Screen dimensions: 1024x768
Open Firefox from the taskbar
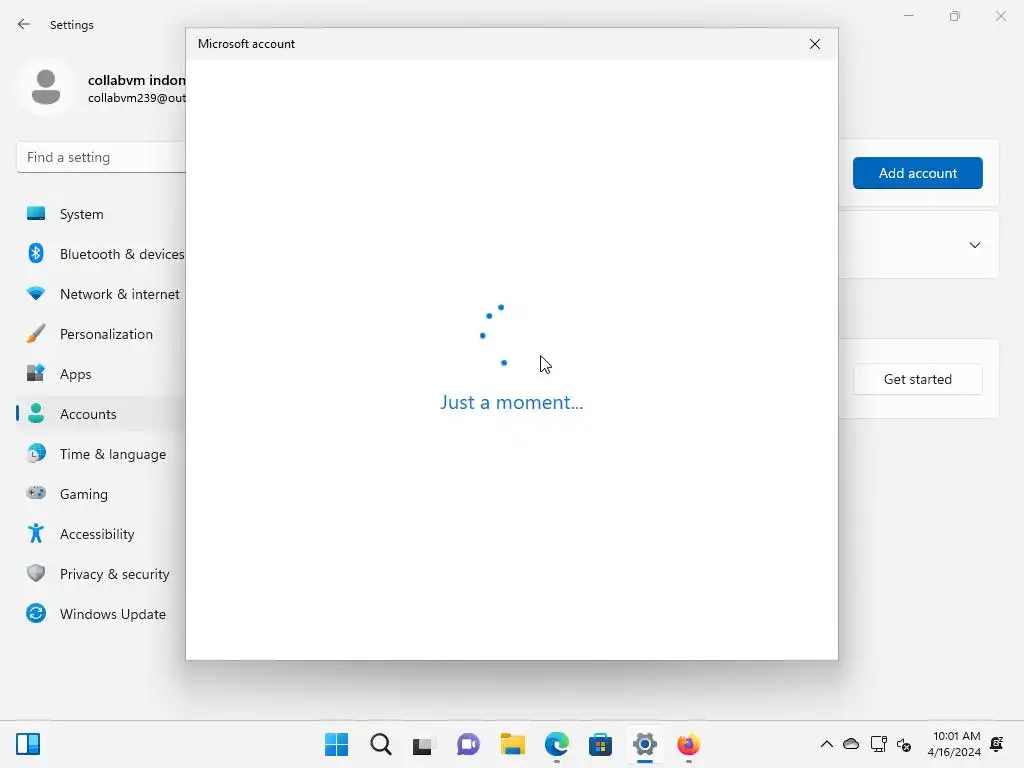coord(688,744)
